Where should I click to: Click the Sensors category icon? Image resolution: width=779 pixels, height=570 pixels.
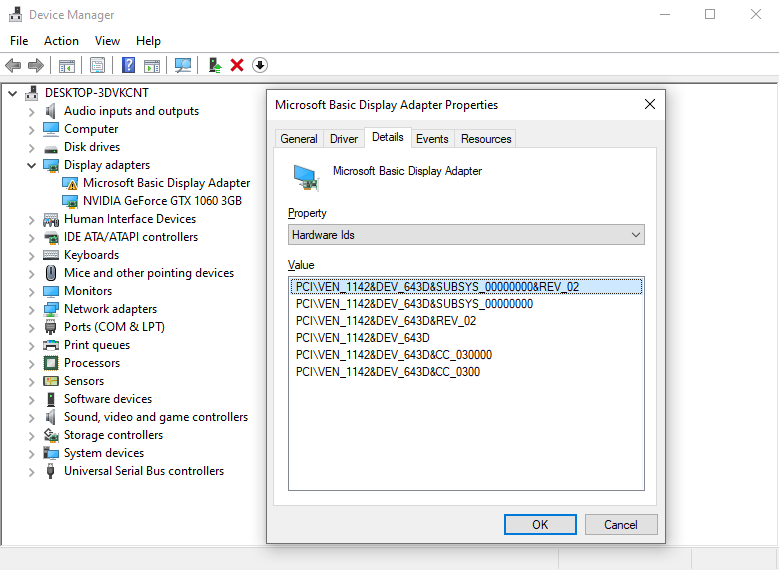pyautogui.click(x=51, y=381)
